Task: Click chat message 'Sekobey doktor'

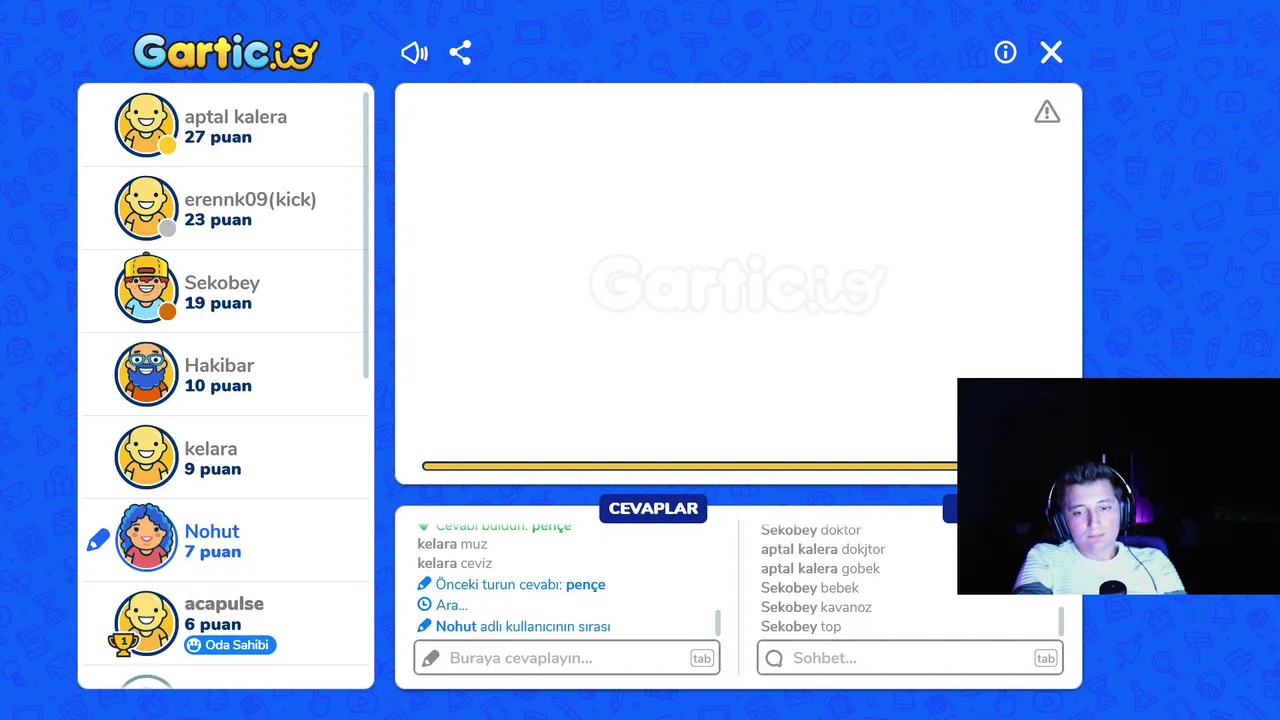Action: coord(811,530)
